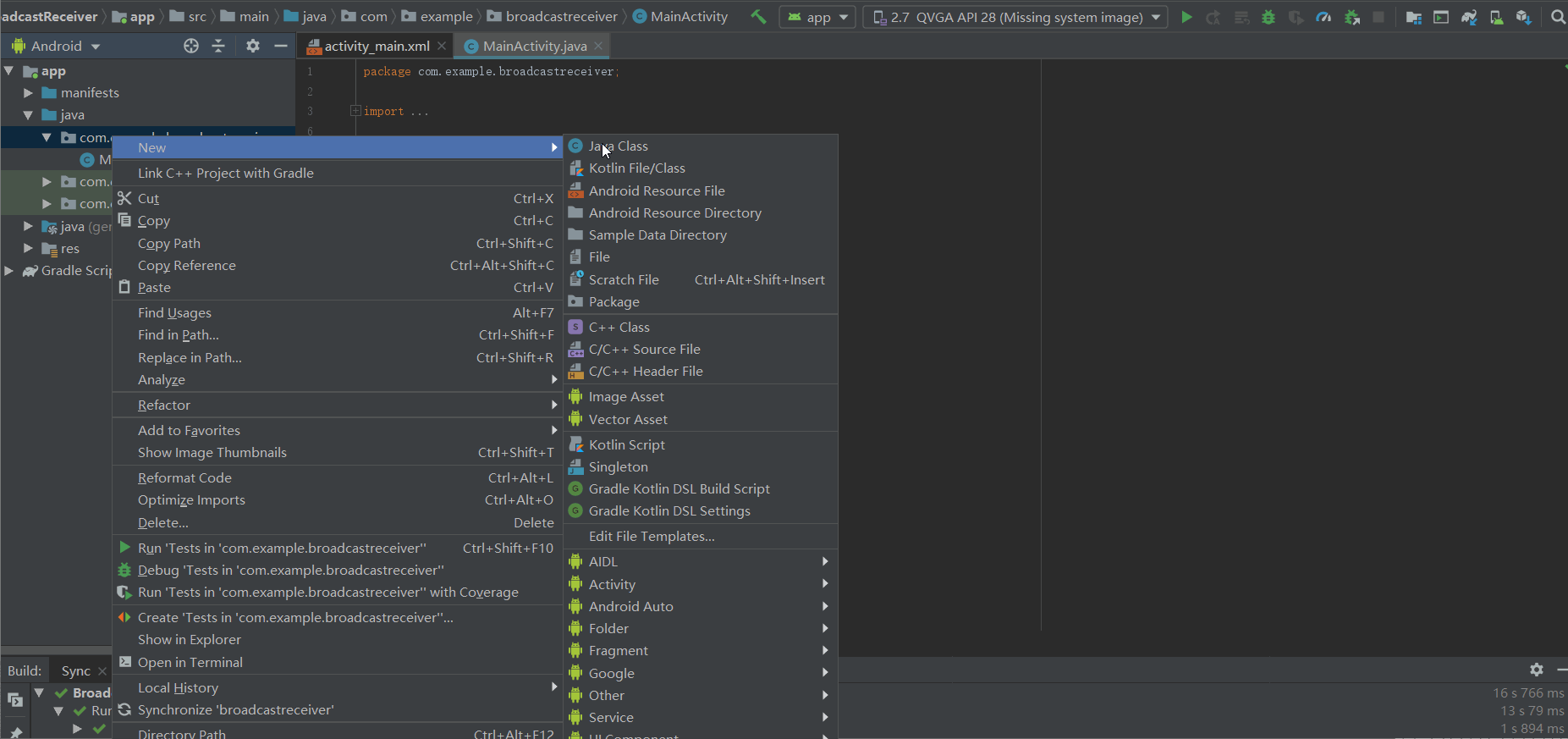Select Image Asset option

[701, 396]
